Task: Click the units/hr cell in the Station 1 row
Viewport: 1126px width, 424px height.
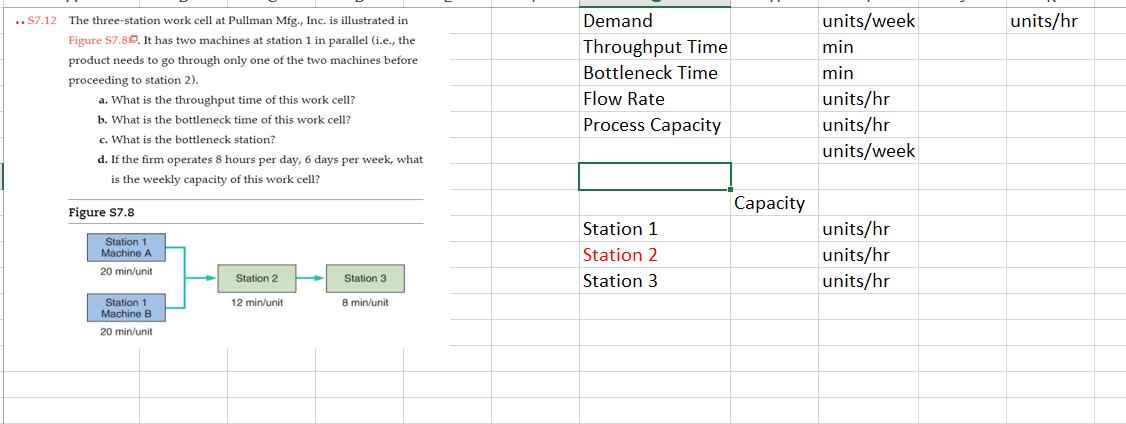Action: 868,229
